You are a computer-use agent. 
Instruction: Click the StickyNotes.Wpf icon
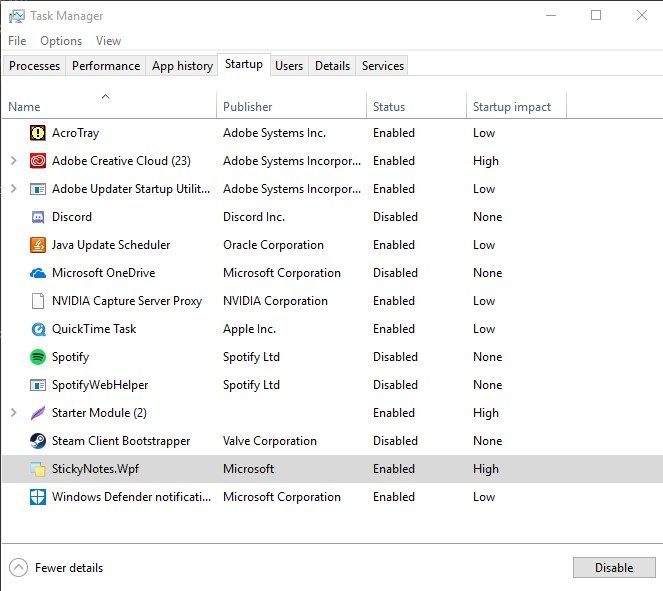pyautogui.click(x=38, y=469)
